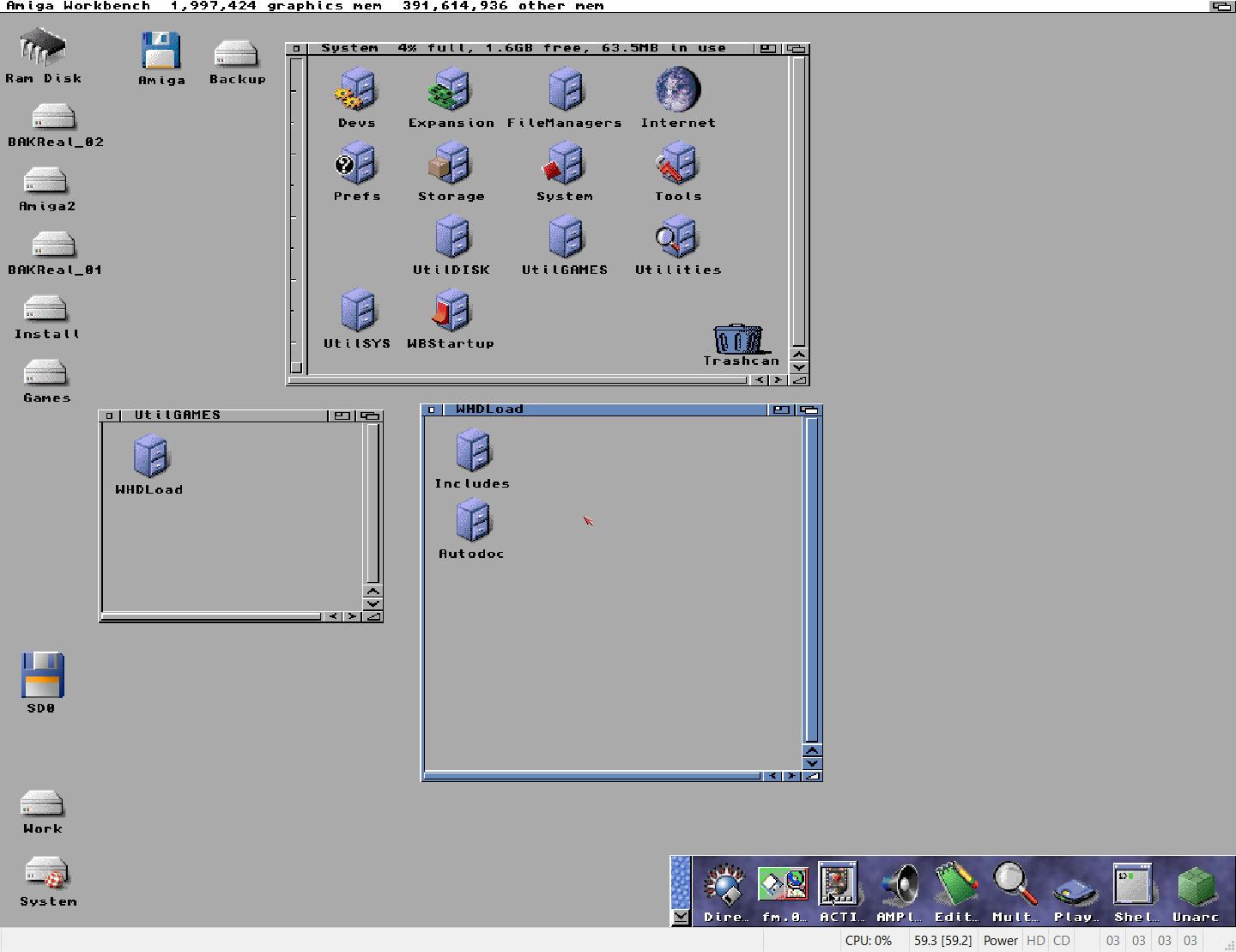
Task: Click the Workbench screen depth gadget
Action: point(1222,6)
